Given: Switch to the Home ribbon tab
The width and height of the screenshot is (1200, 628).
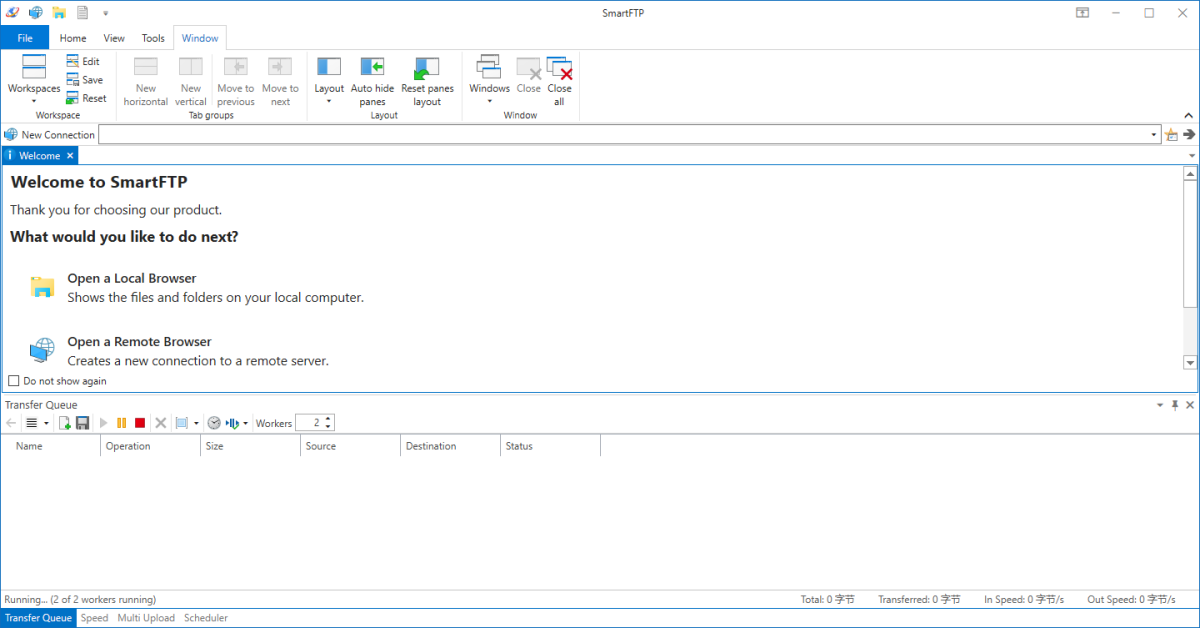Looking at the screenshot, I should 73,38.
